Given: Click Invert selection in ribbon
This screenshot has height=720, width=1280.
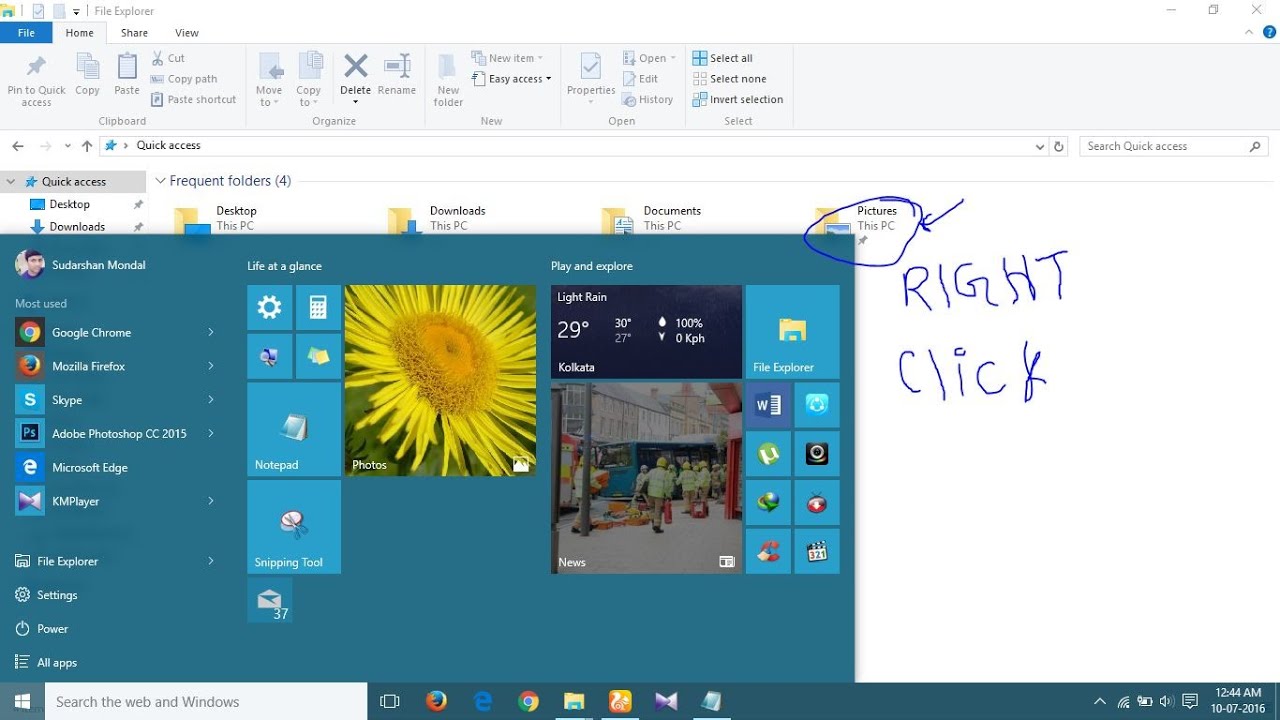Looking at the screenshot, I should pos(738,99).
